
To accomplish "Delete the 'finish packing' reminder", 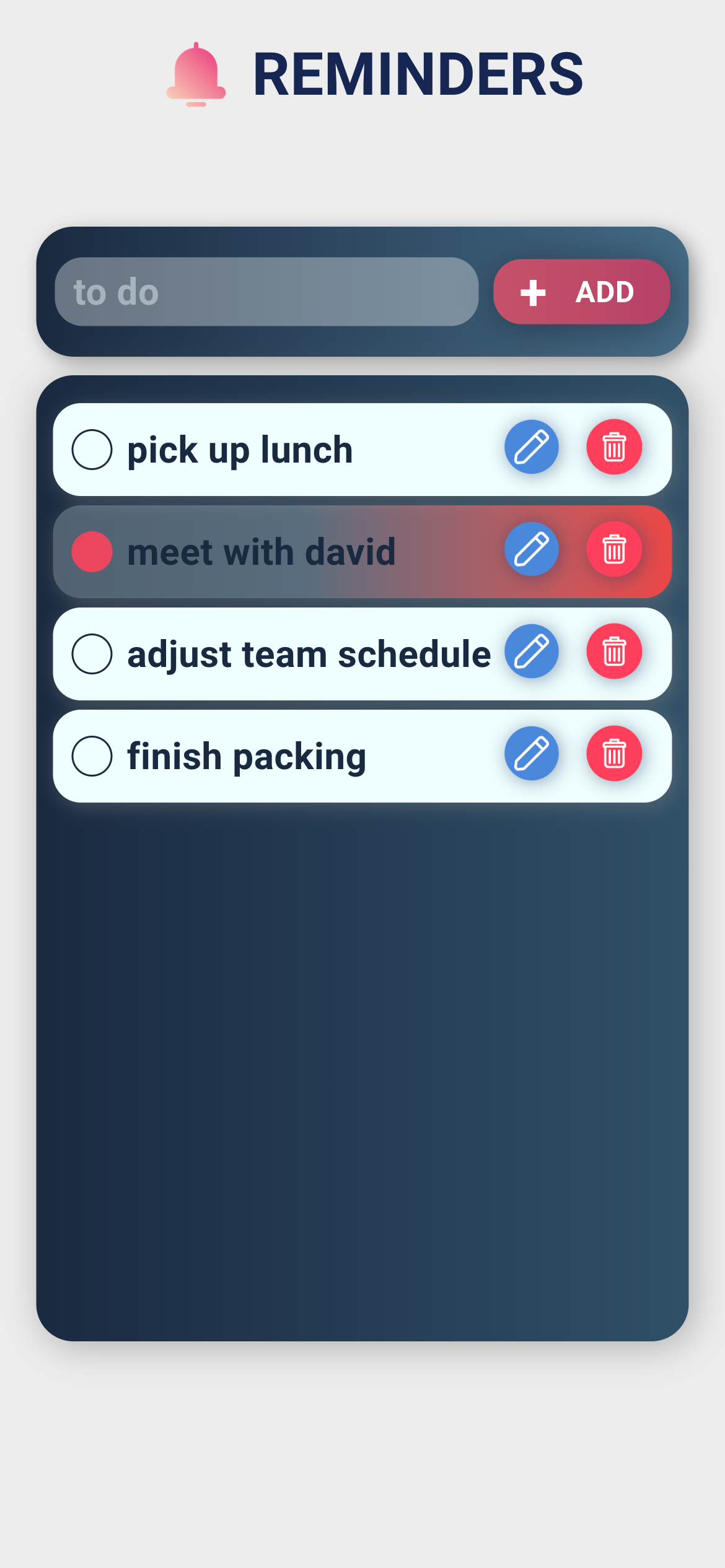I will tap(614, 754).
